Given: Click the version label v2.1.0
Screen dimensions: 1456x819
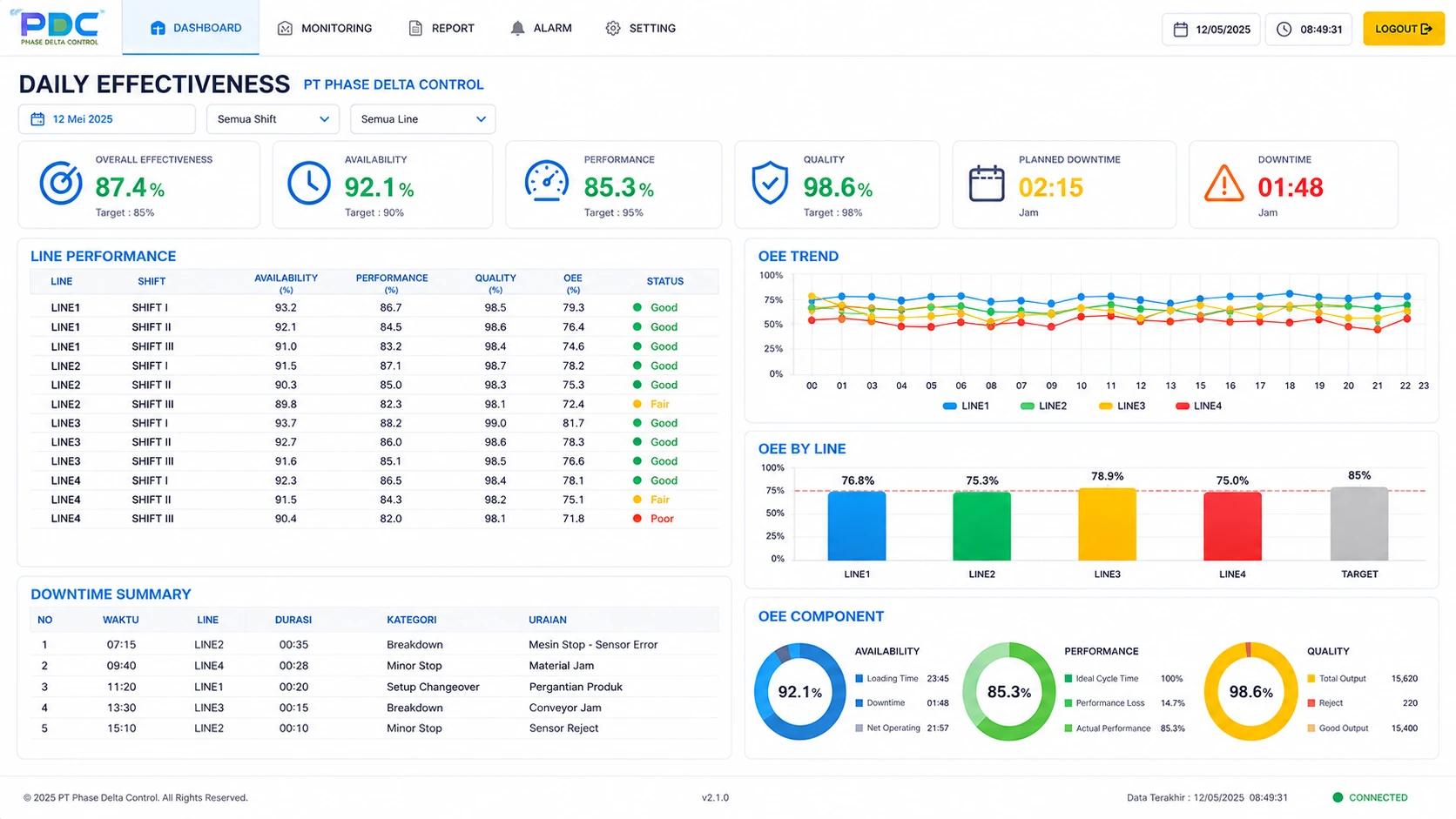Looking at the screenshot, I should (x=716, y=798).
